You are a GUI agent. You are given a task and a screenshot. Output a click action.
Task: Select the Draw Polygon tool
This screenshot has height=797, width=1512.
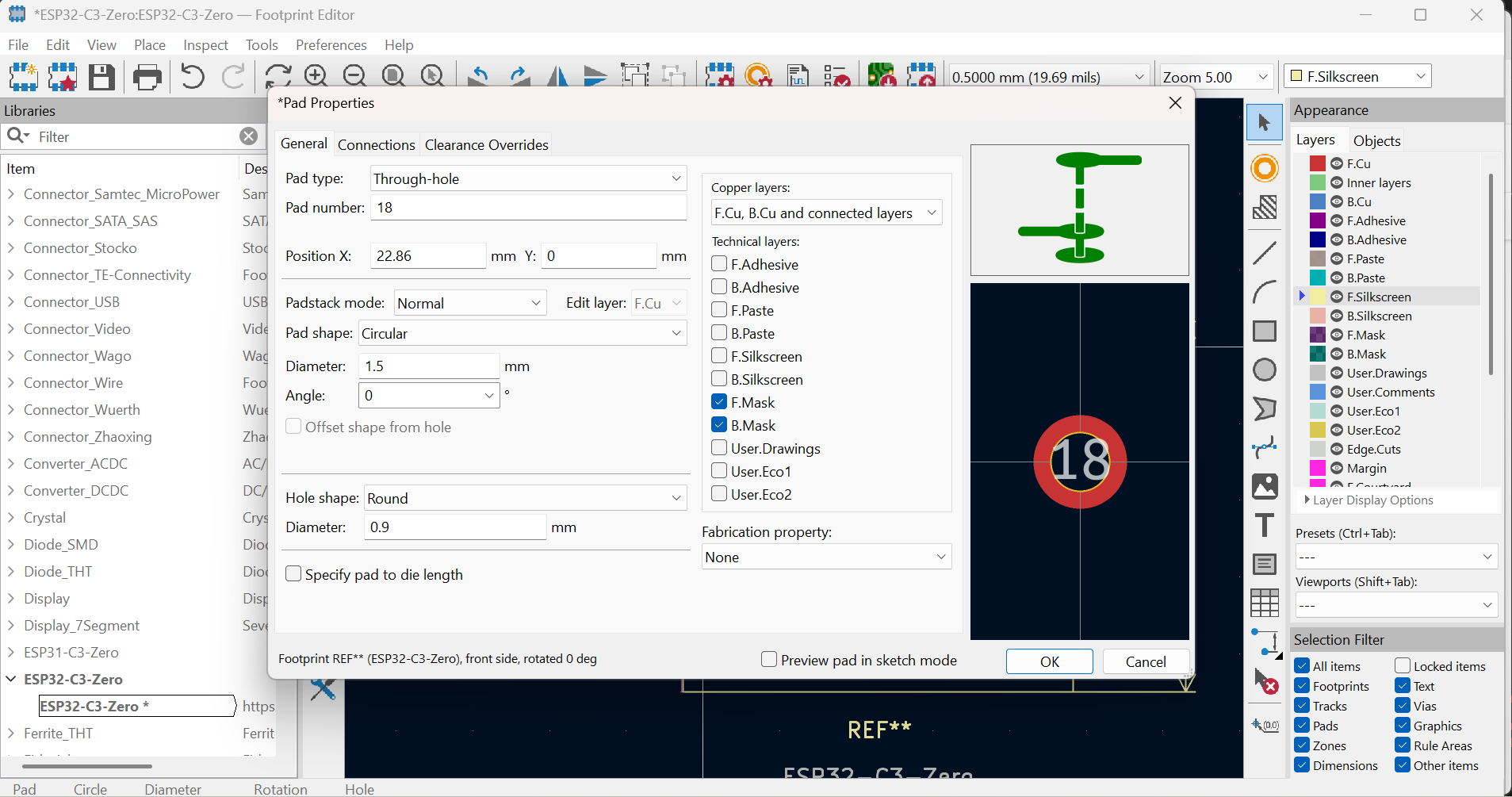click(x=1265, y=408)
